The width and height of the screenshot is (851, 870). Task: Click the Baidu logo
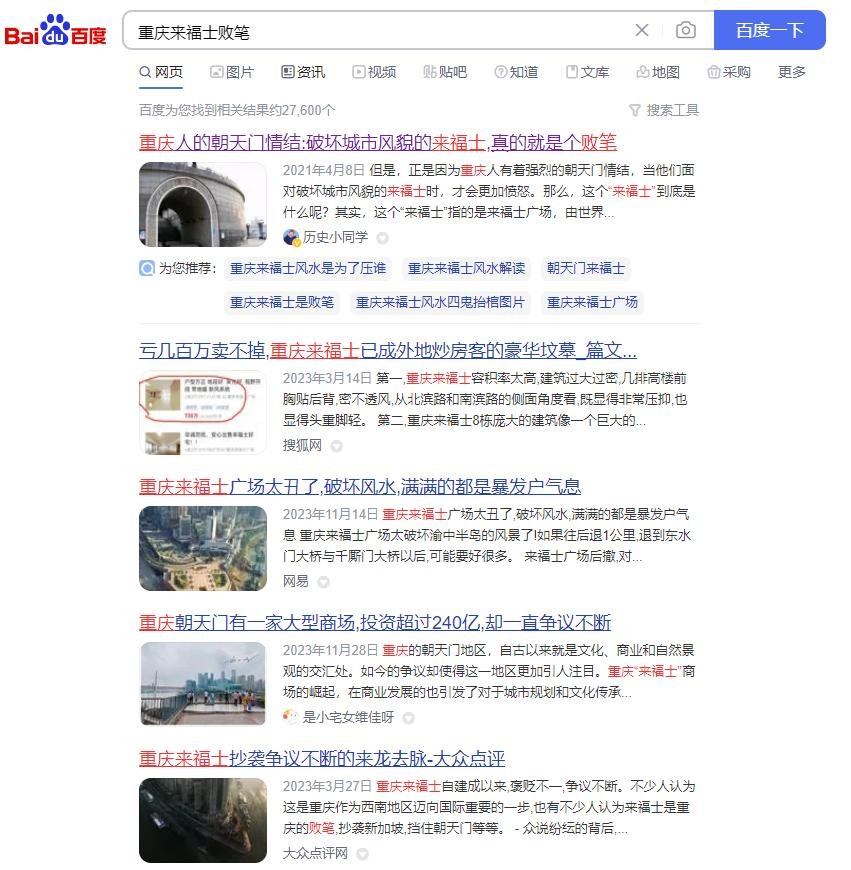55,31
